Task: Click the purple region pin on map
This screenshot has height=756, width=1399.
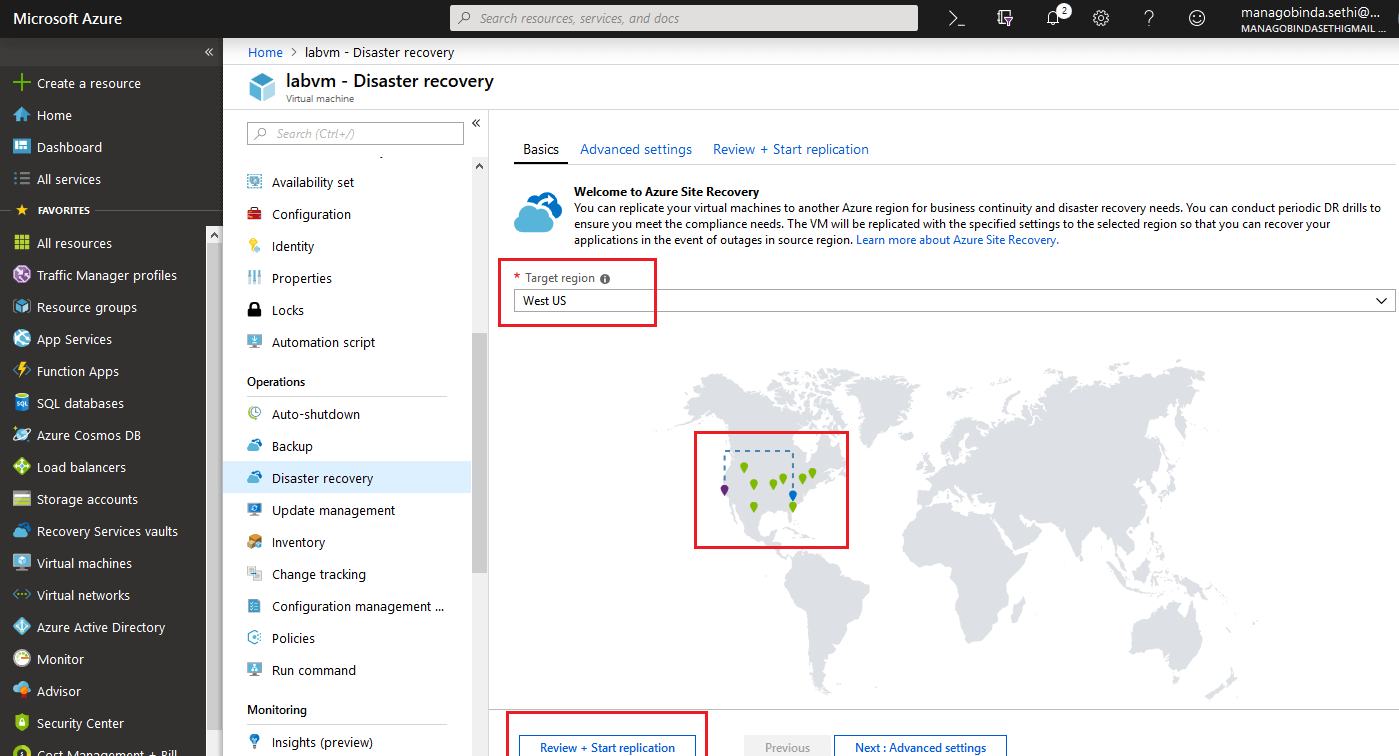Action: (x=725, y=490)
